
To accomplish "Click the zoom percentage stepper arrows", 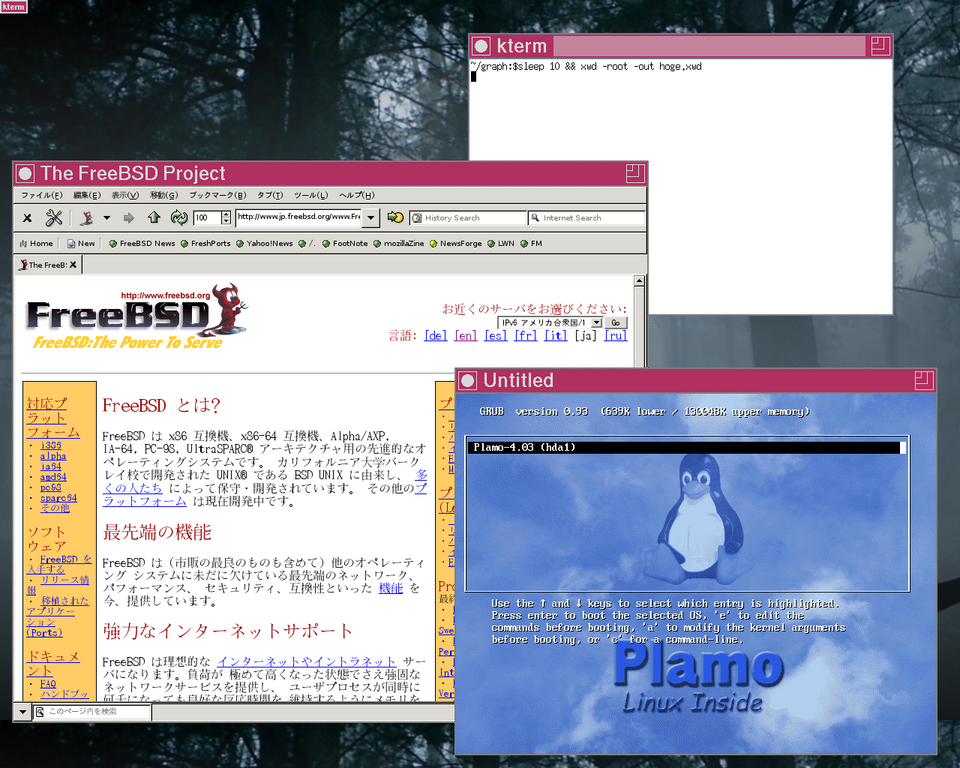I will (226, 217).
